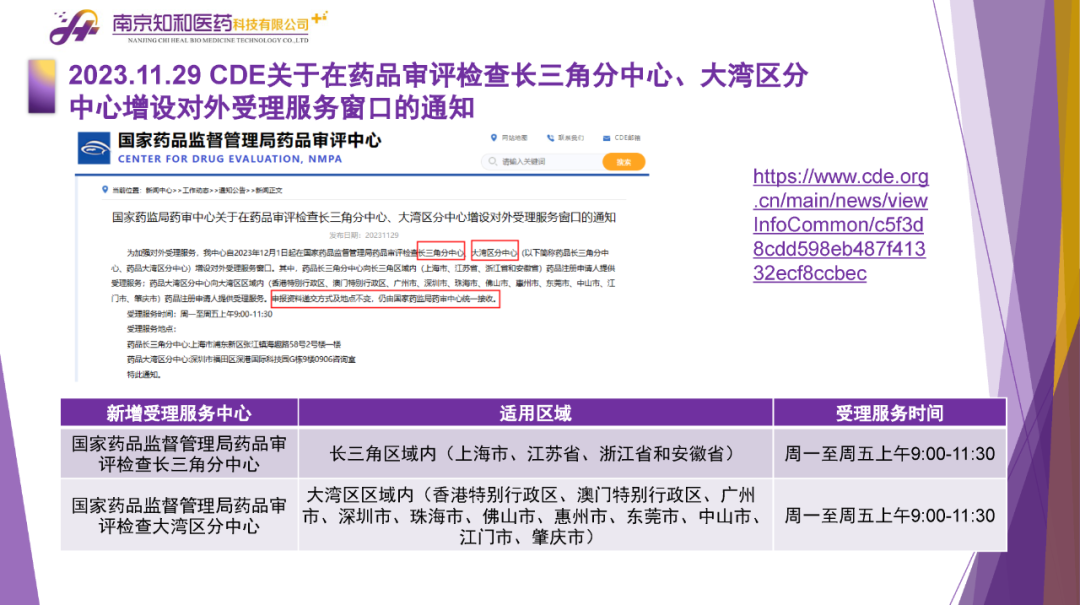The image size is (1080, 605).
Task: Select 通知公告 in the breadcrumb
Action: (234, 189)
